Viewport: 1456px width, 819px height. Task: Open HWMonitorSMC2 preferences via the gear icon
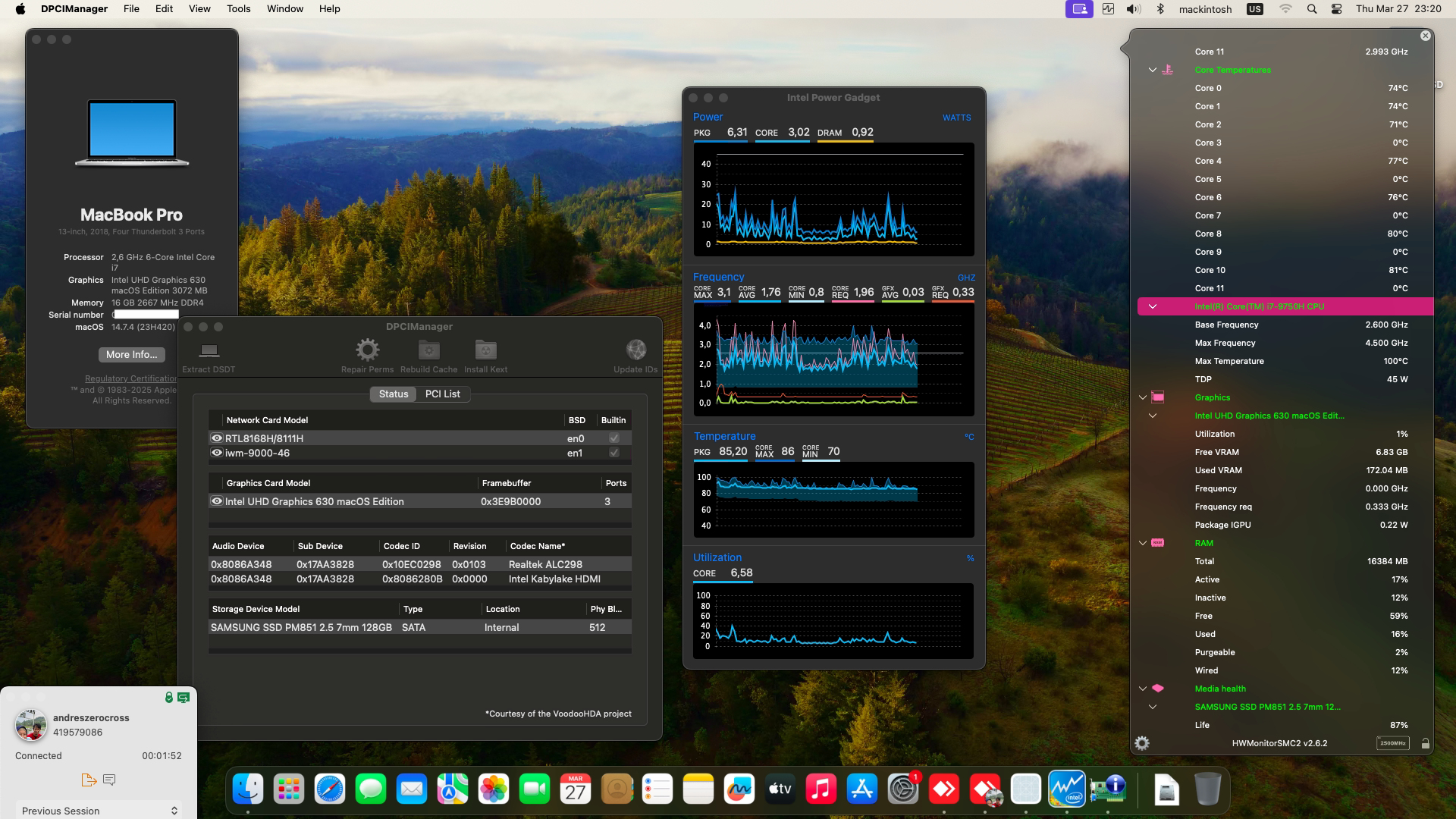pyautogui.click(x=1142, y=743)
